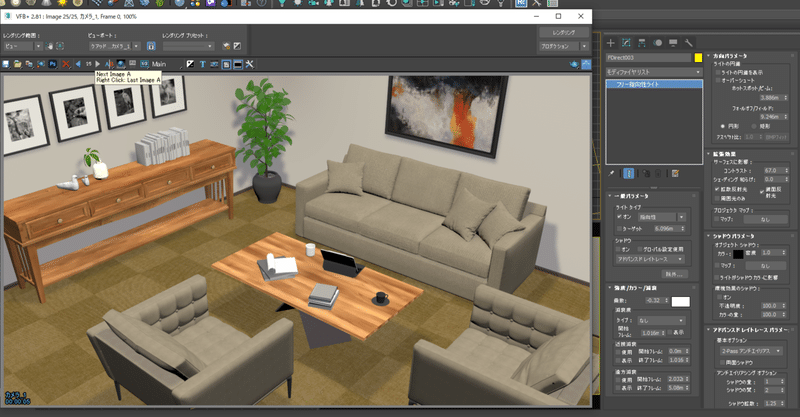
Task: Clear the frame buffer with red X
Action: [x=66, y=64]
